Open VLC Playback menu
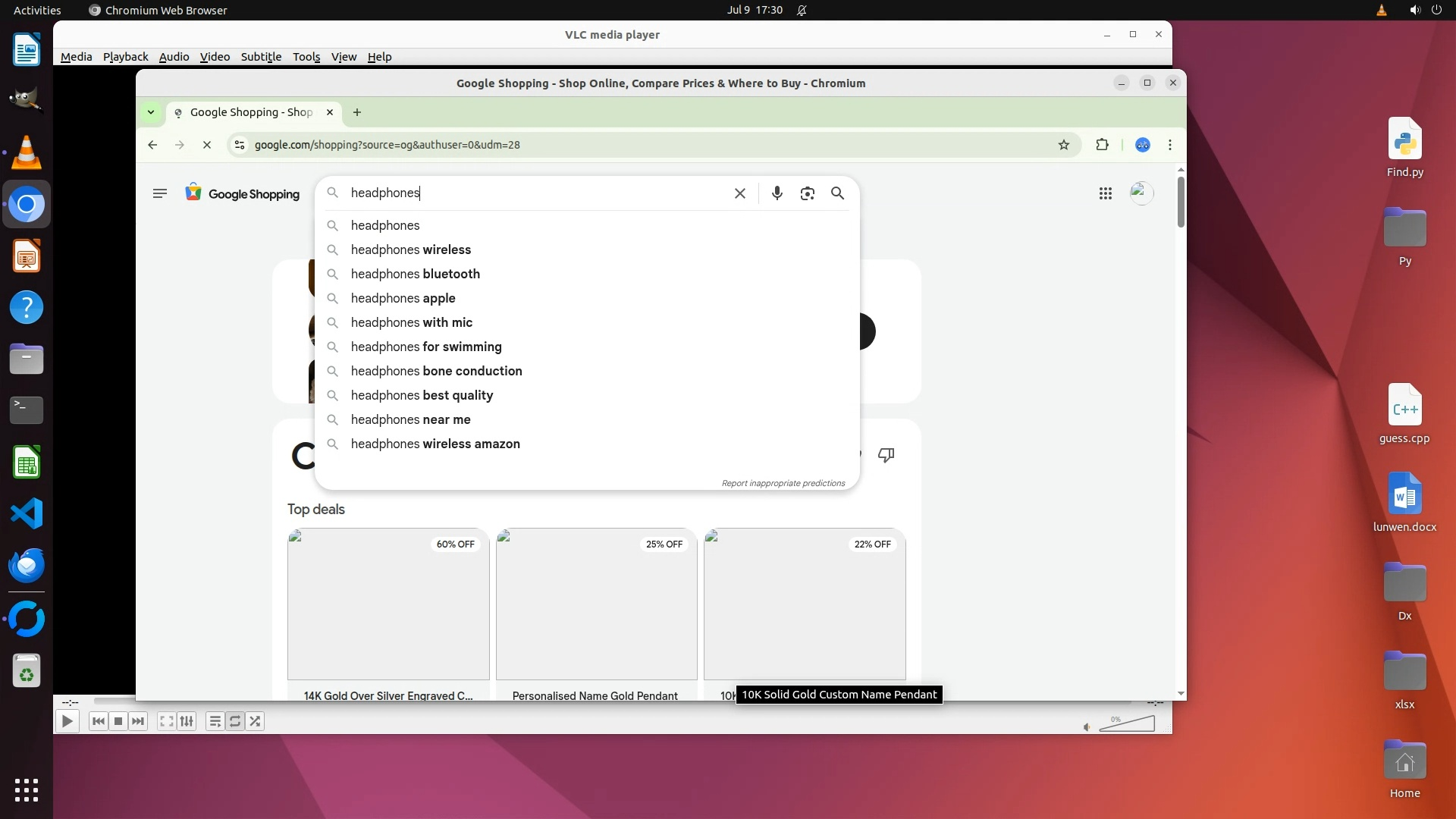This screenshot has height=819, width=1456. pyautogui.click(x=125, y=57)
